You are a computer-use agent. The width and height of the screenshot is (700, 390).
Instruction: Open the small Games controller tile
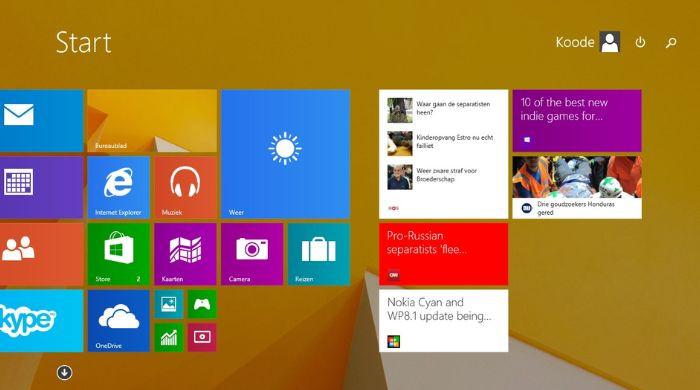point(202,304)
